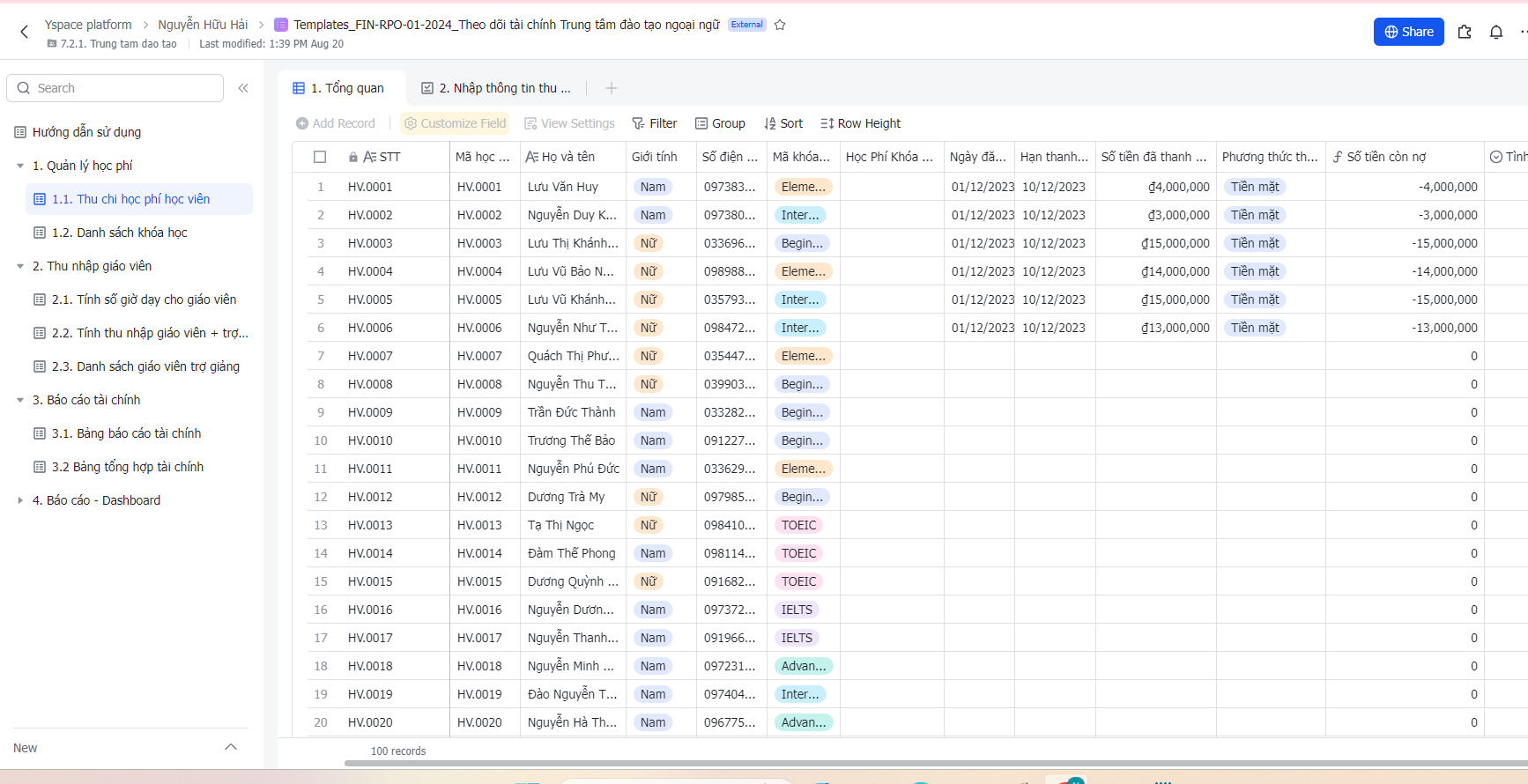1528x784 pixels.
Task: Open '2.3. Danh sách giáo viên trợ giảng'
Action: (145, 366)
